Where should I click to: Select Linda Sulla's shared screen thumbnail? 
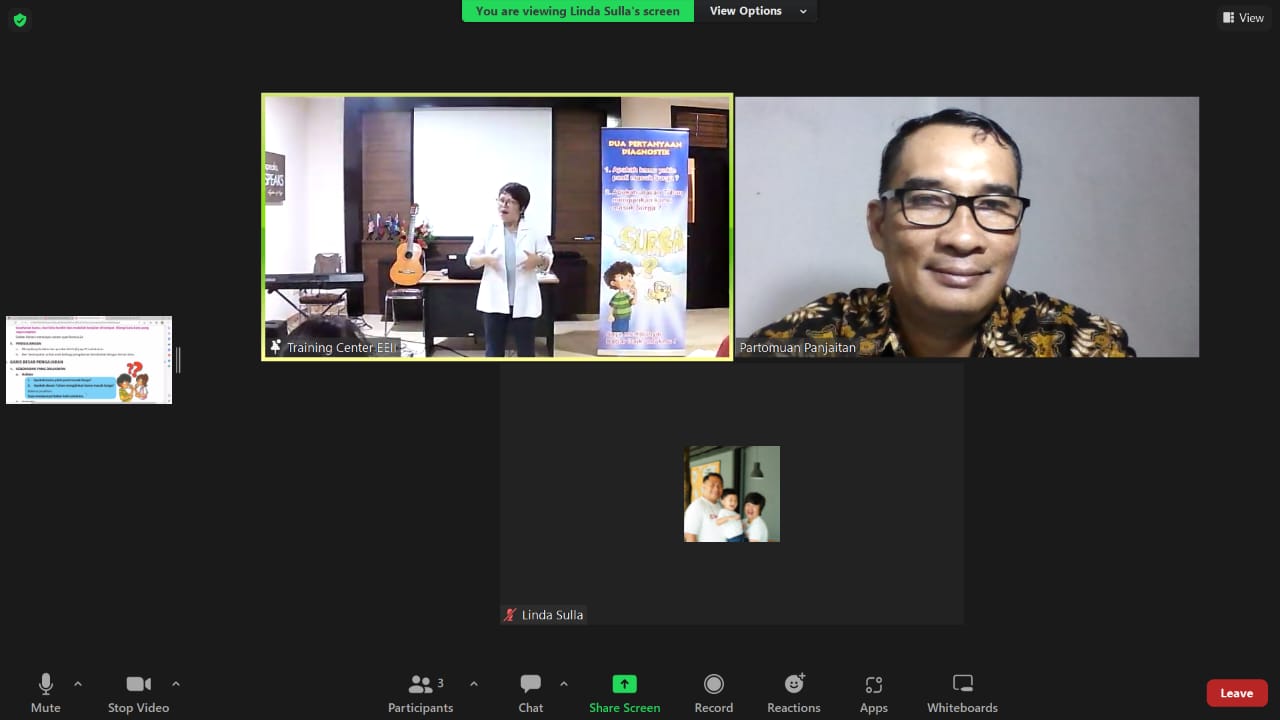coord(89,360)
